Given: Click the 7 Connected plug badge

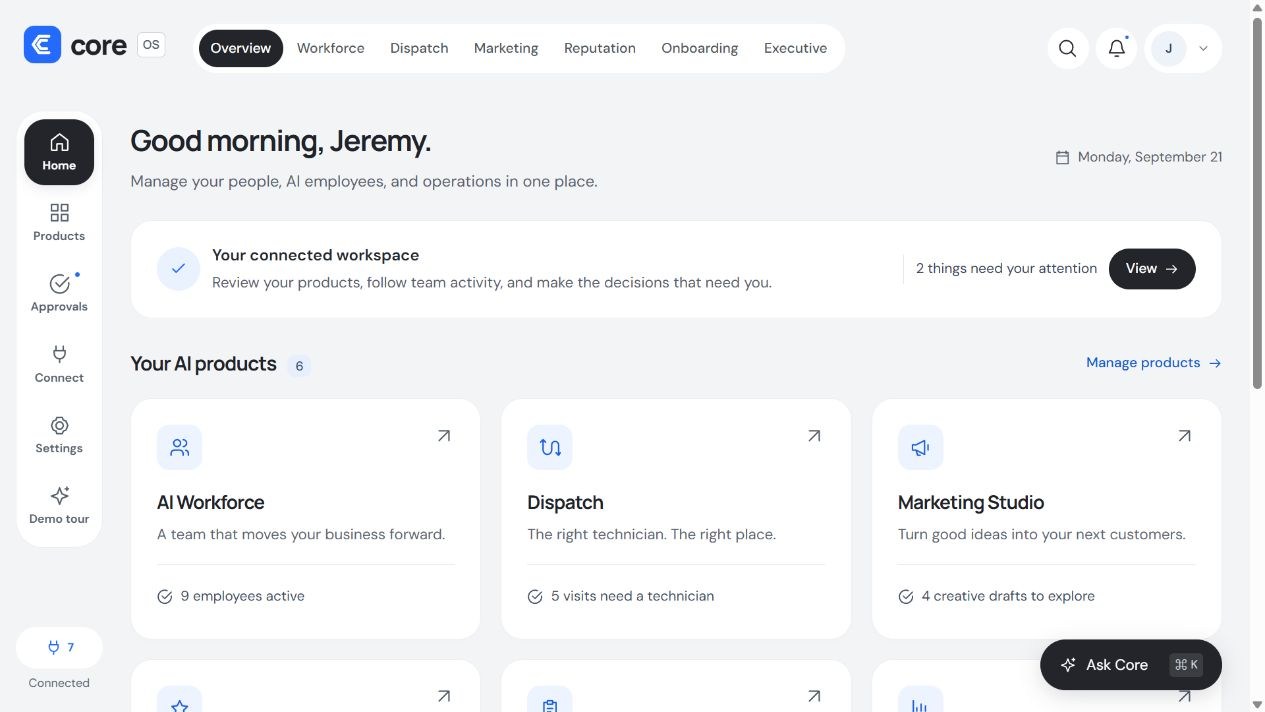Looking at the screenshot, I should click(x=59, y=648).
